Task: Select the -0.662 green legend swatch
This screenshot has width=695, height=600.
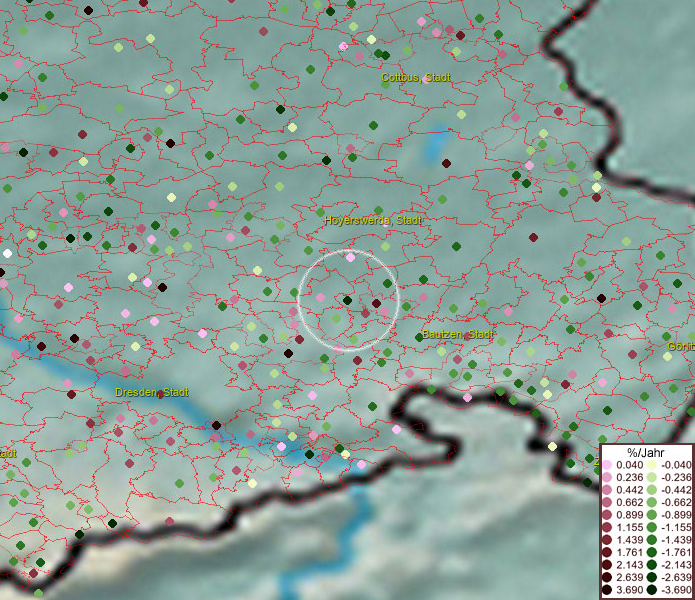Action: click(651, 502)
